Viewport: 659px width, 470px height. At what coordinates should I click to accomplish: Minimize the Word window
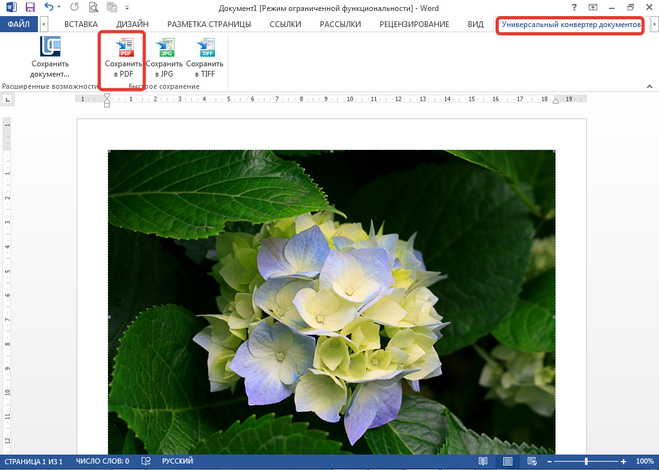click(x=612, y=8)
